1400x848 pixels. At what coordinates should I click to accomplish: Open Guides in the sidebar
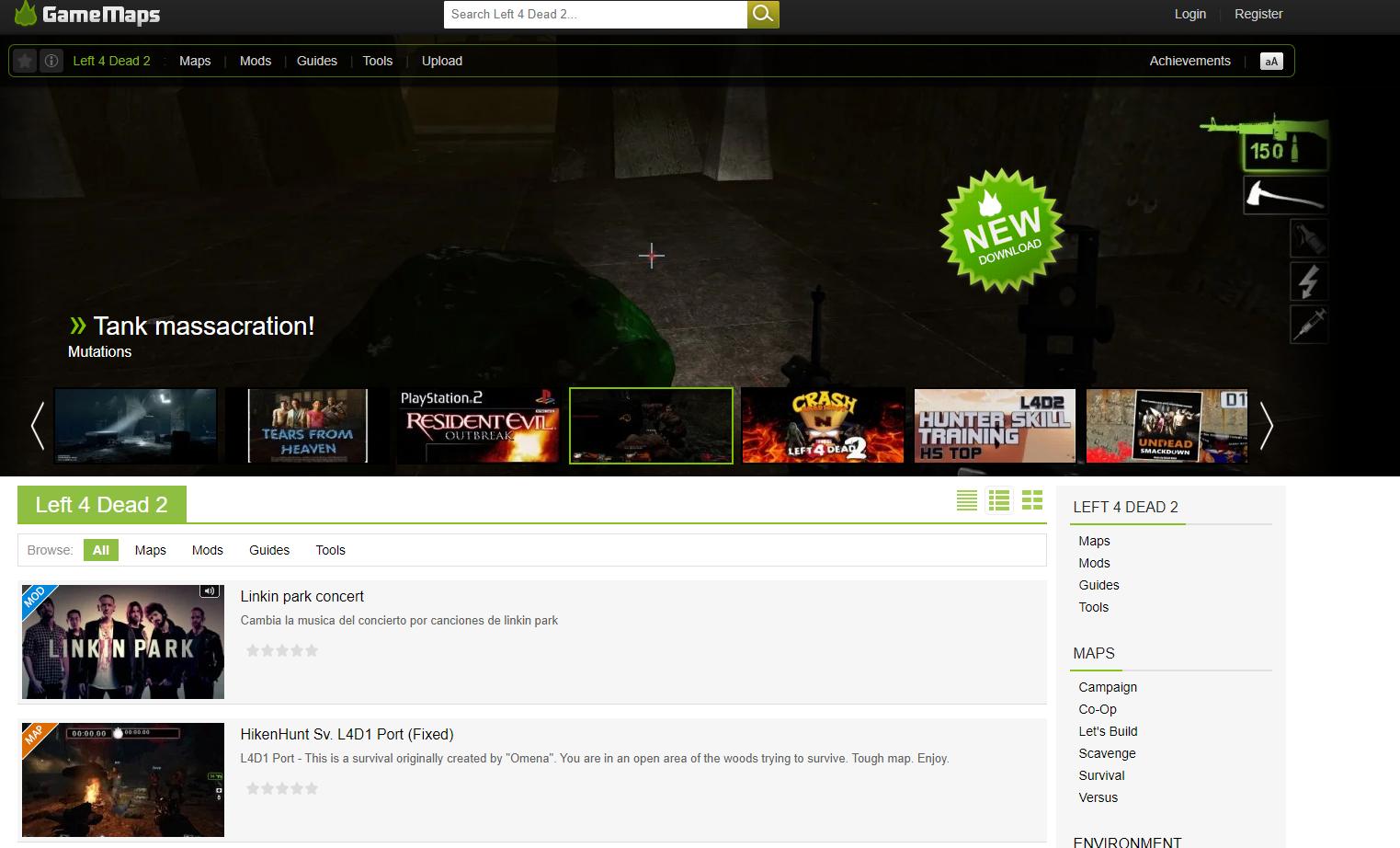1098,585
